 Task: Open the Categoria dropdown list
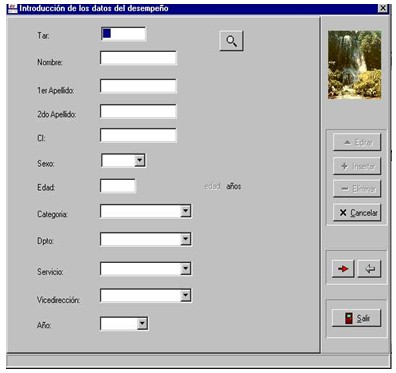(185, 211)
